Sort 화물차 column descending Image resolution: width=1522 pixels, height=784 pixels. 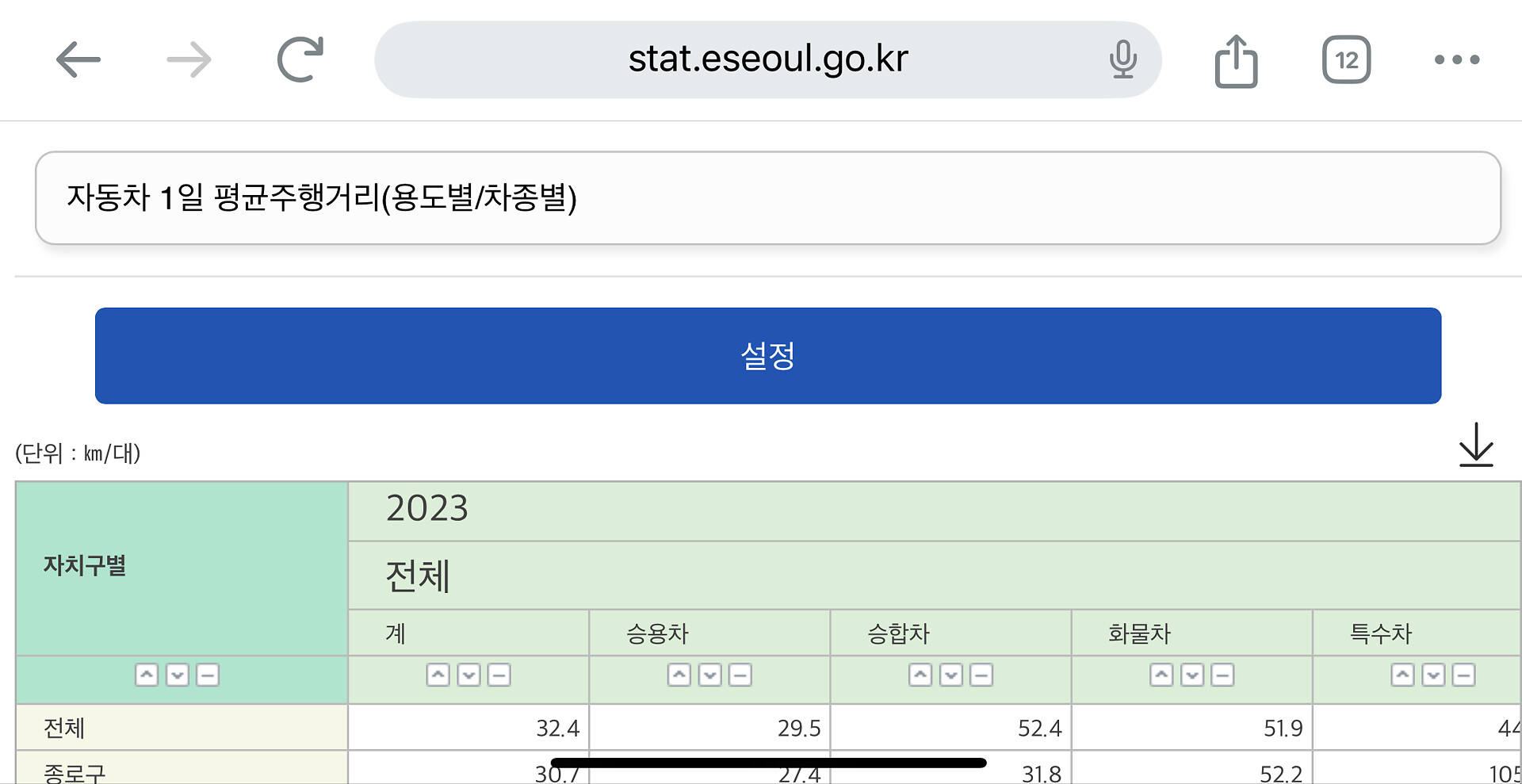(x=1192, y=675)
